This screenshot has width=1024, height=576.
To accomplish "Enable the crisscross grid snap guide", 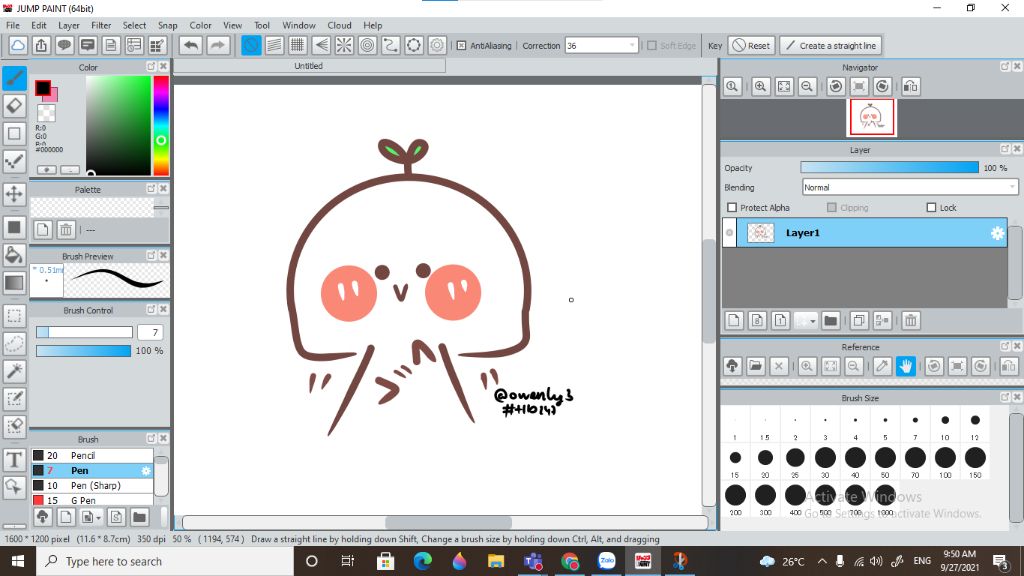I will pyautogui.click(x=297, y=46).
